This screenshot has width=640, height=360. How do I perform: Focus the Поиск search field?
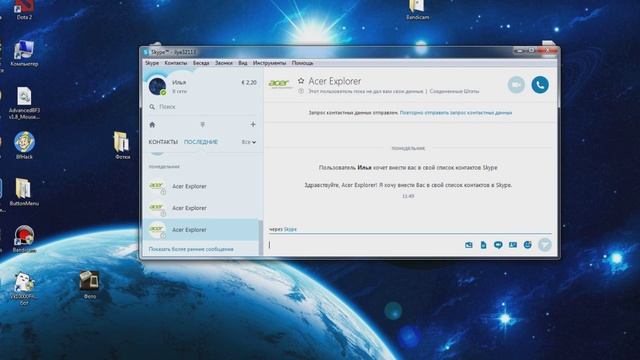[202, 107]
